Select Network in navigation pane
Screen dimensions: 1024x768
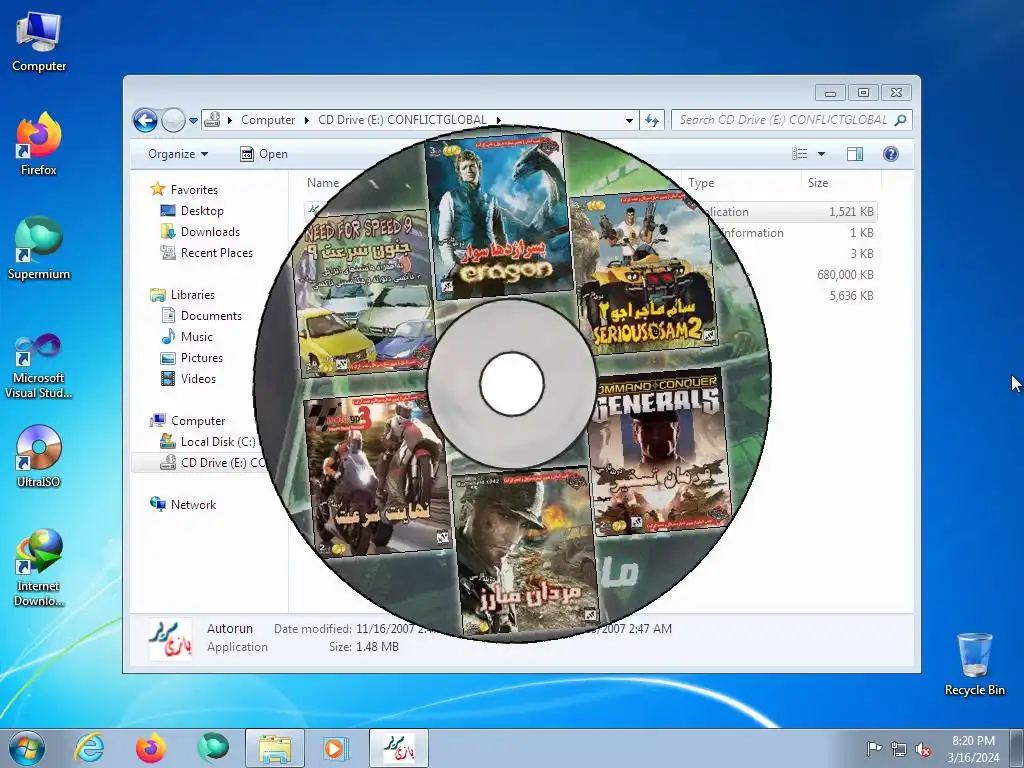pos(183,505)
